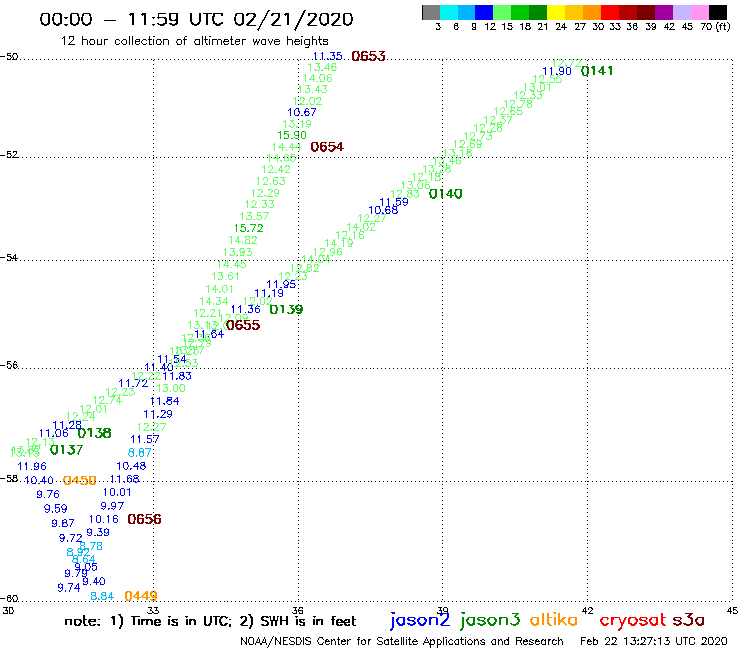This screenshot has width=740, height=650.
Task: Pick the yellow swatch in the legend bar
Action: click(556, 12)
